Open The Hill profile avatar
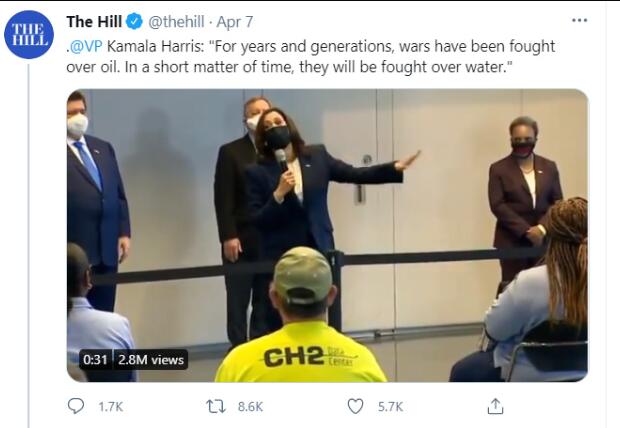This screenshot has width=620, height=428. (x=28, y=34)
